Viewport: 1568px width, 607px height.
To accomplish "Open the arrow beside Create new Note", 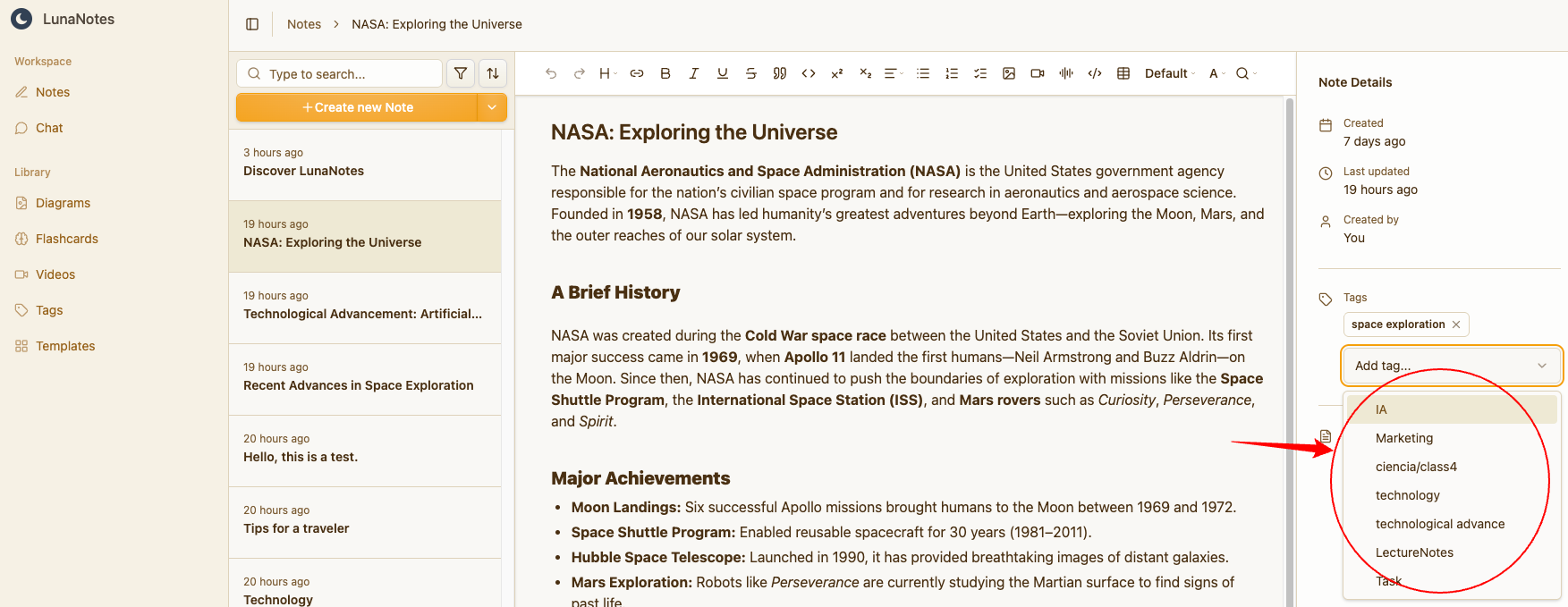I will click(492, 107).
